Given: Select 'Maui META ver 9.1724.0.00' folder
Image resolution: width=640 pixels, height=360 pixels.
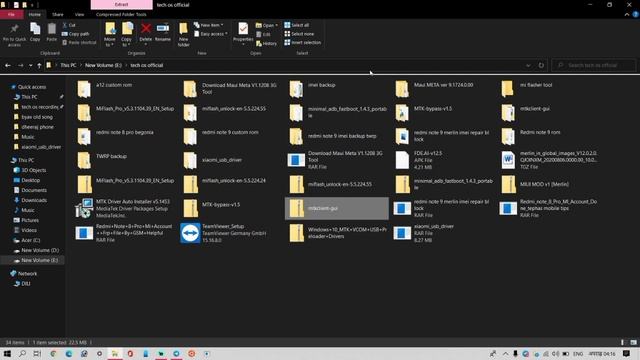Looking at the screenshot, I should [x=434, y=89].
